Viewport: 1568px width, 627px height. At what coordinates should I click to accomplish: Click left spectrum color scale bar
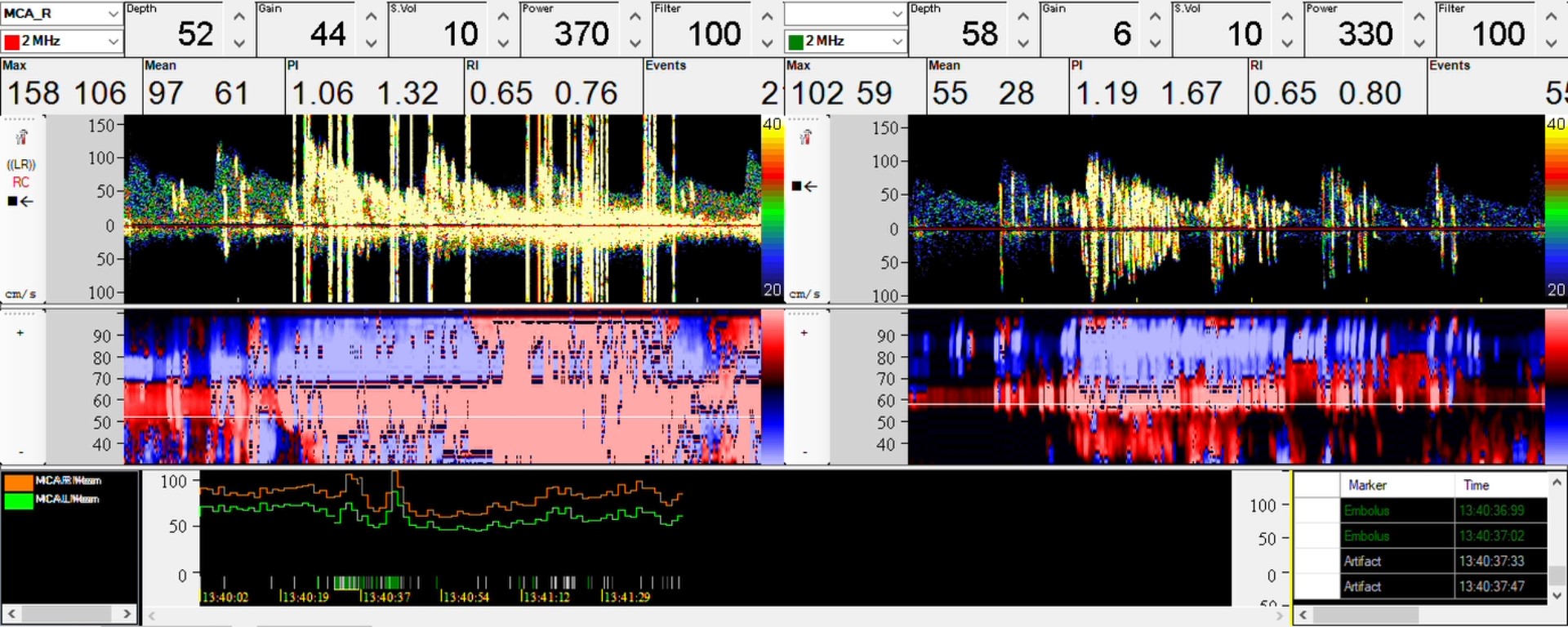coord(772,208)
